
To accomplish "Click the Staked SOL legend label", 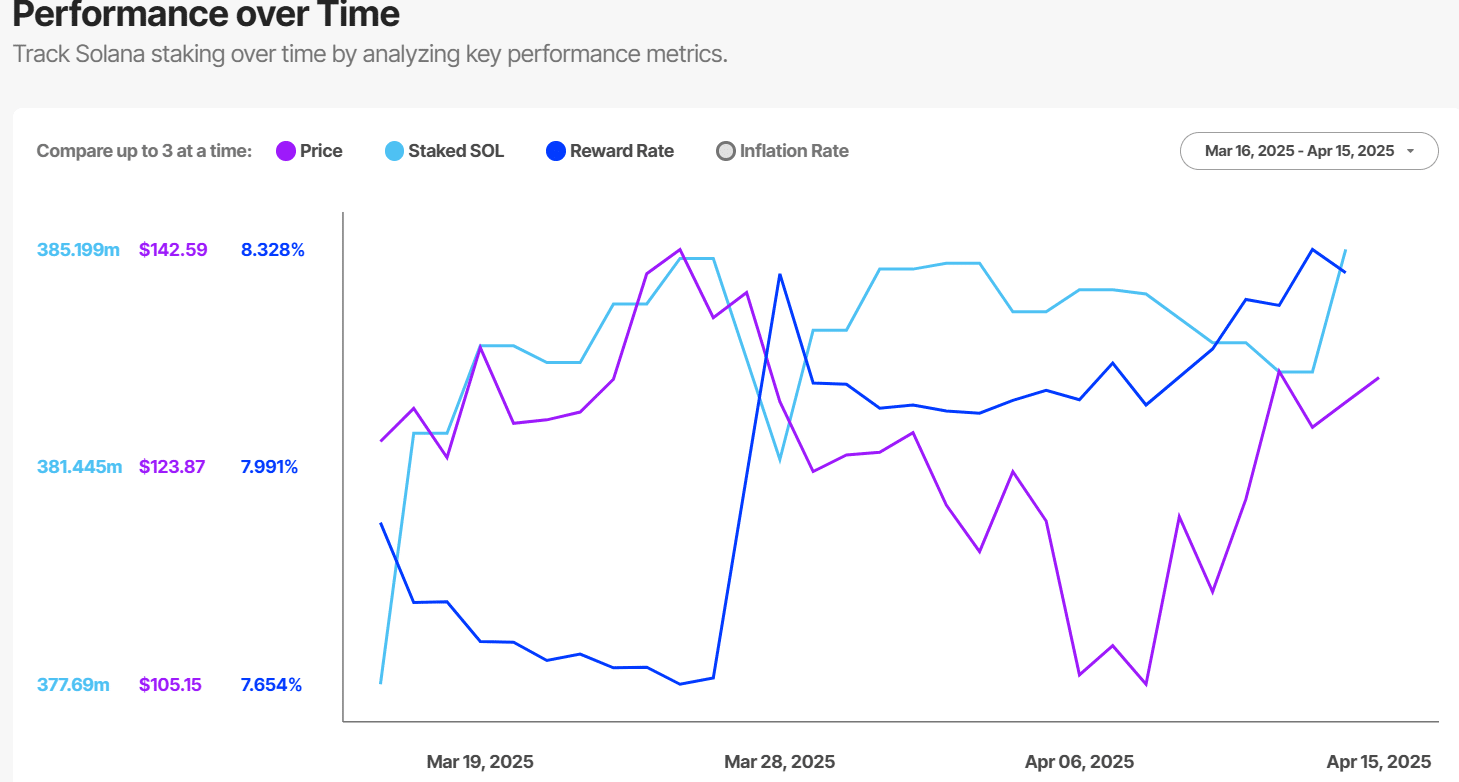I will tap(456, 151).
